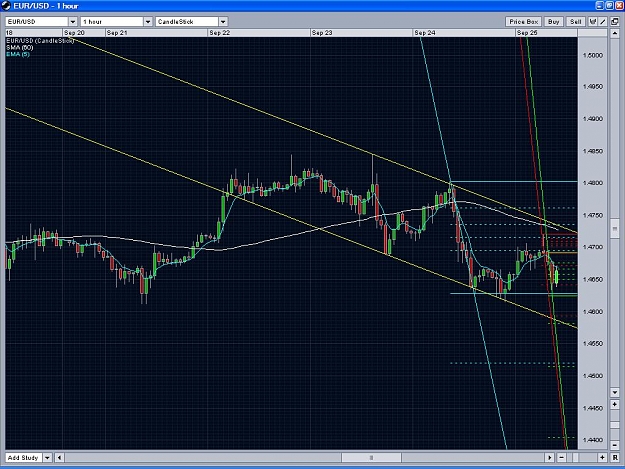Screen dimensions: 625x469
Task: Click the vertical zoom out minus button
Action: point(614,445)
